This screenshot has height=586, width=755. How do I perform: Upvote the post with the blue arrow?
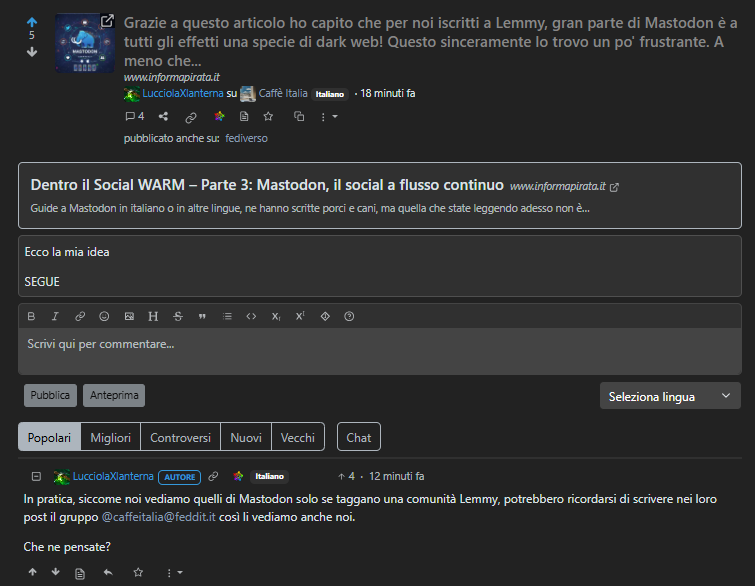coord(31,21)
